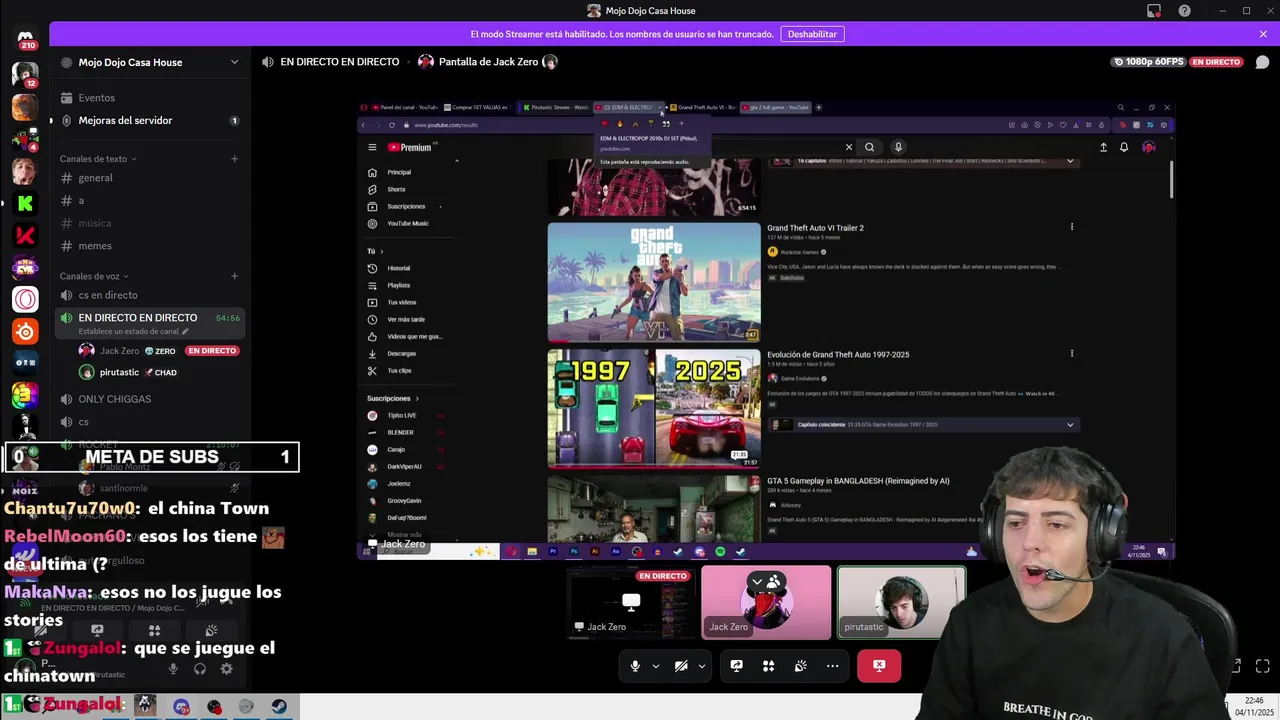The image size is (1280, 720).
Task: Open the música text channel
Action: pos(150,223)
